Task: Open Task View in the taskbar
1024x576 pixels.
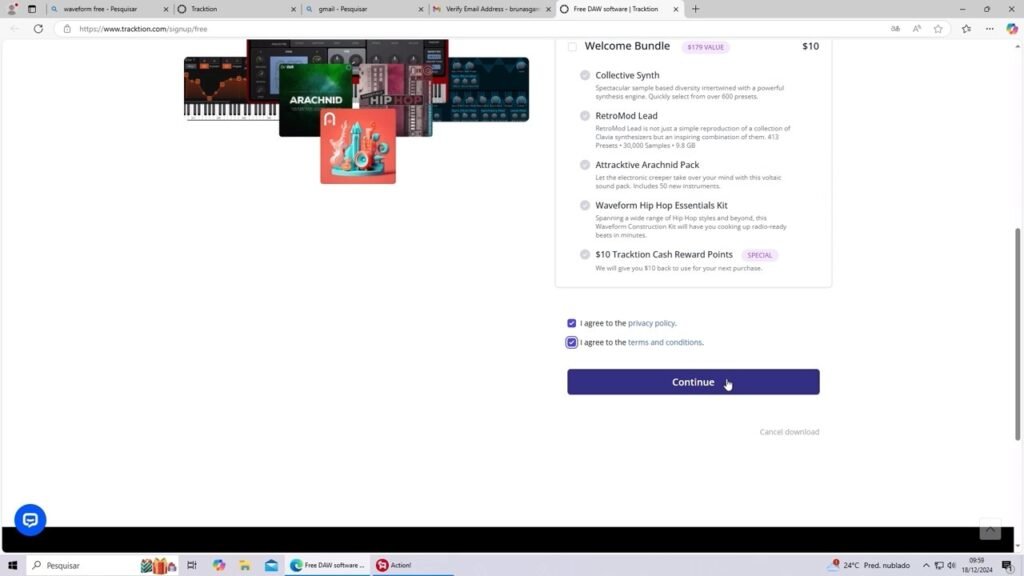Action: (x=191, y=566)
